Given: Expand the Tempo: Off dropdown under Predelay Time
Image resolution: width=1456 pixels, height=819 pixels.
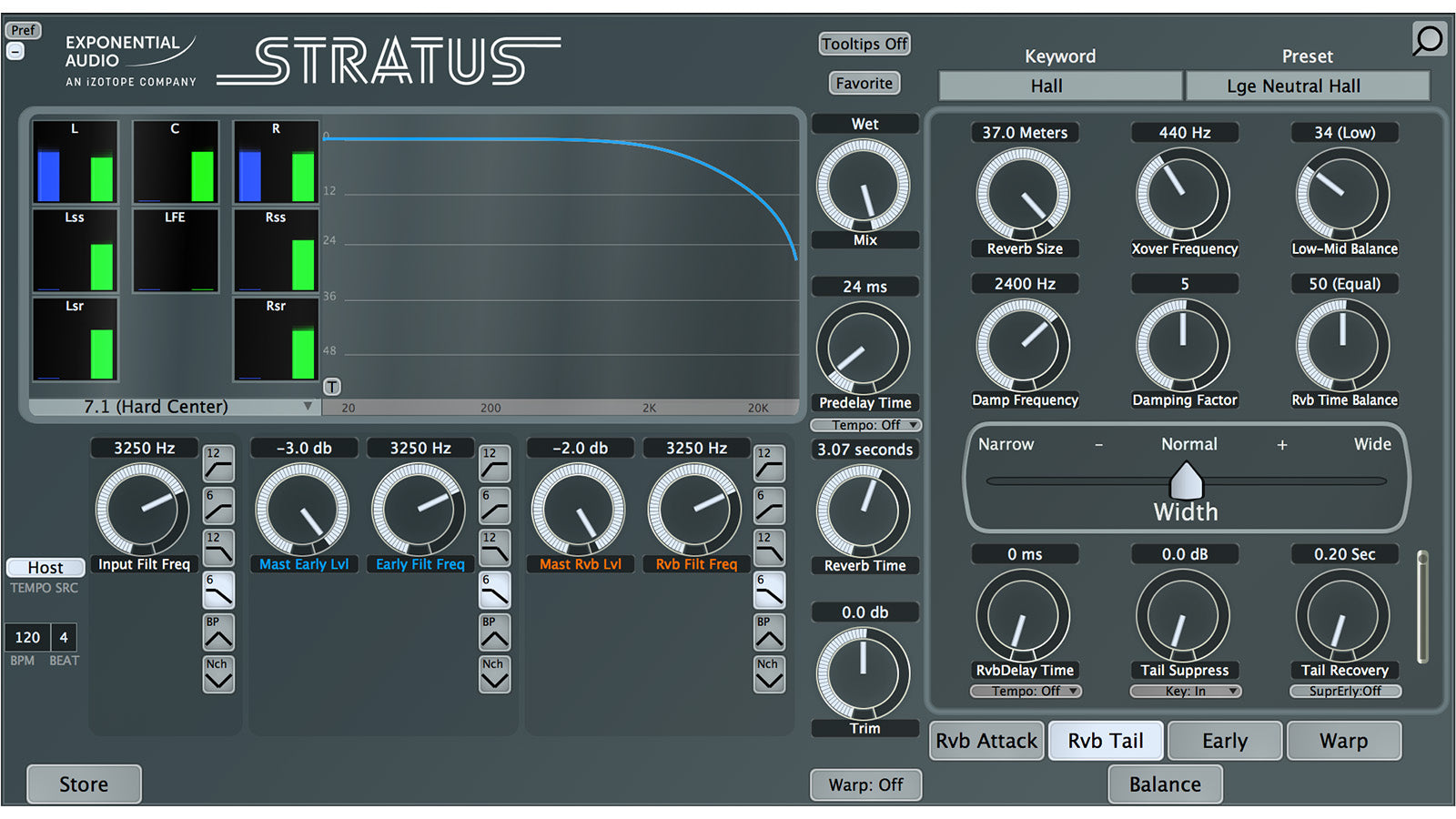Looking at the screenshot, I should (864, 425).
